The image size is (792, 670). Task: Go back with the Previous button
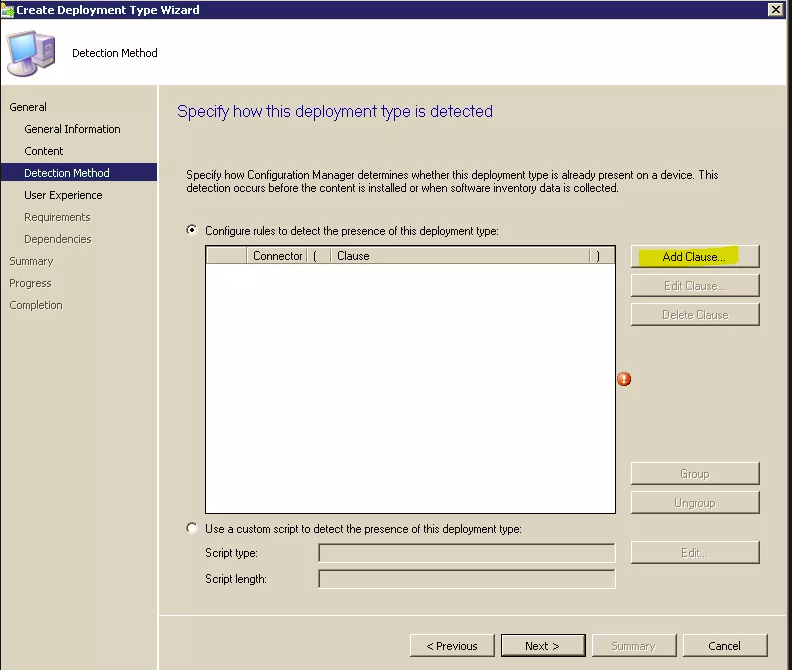coord(452,646)
